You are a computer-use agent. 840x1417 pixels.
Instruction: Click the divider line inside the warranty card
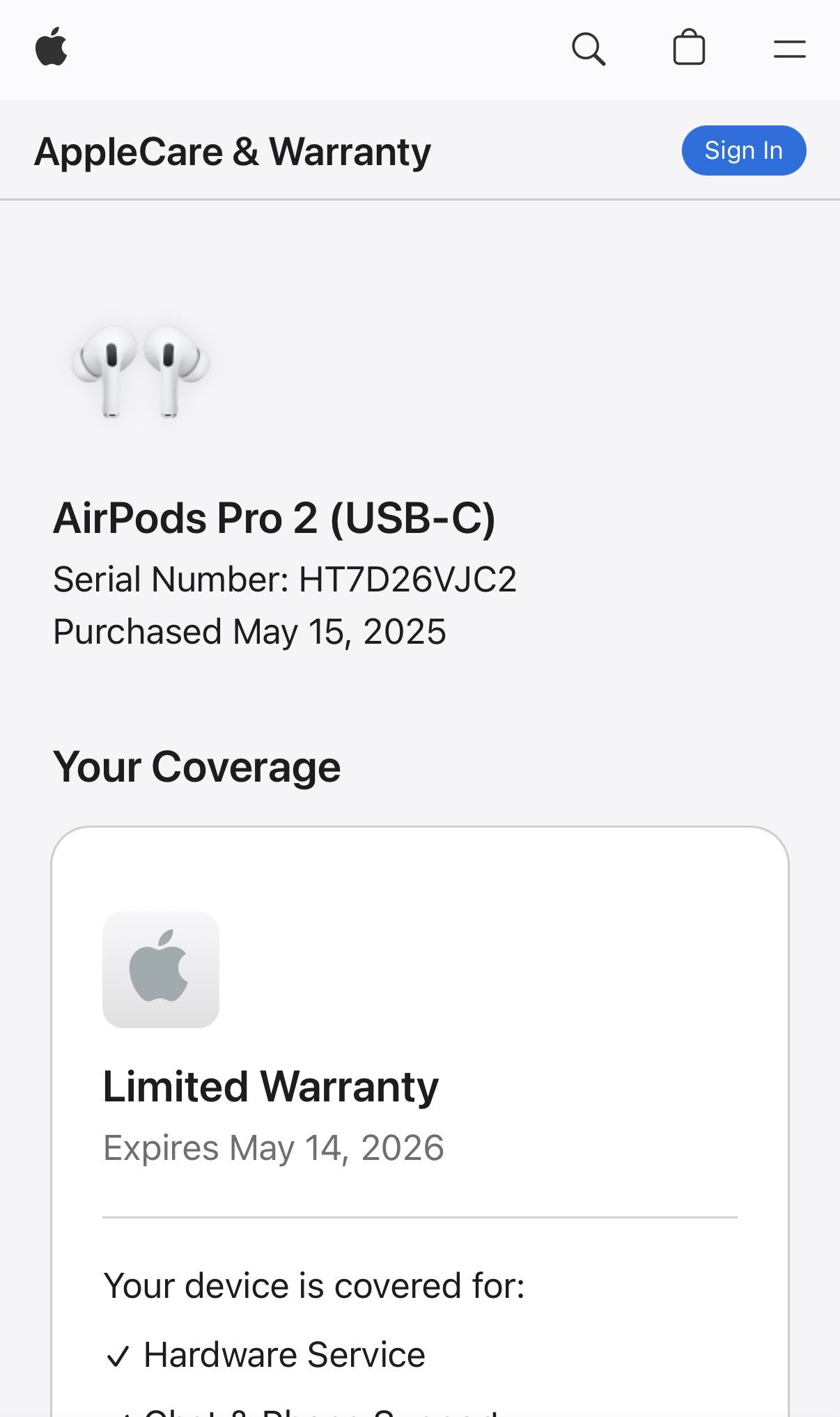pos(420,1217)
